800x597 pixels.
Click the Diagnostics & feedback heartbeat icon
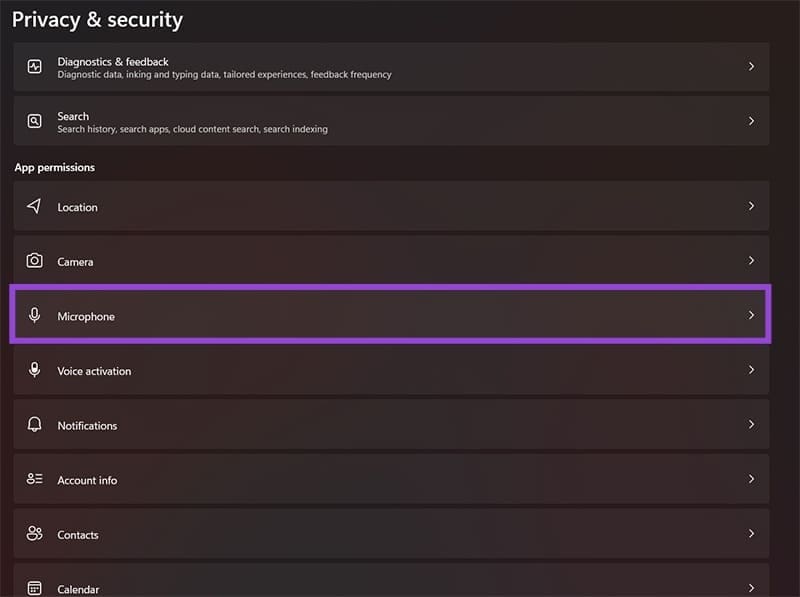(35, 67)
